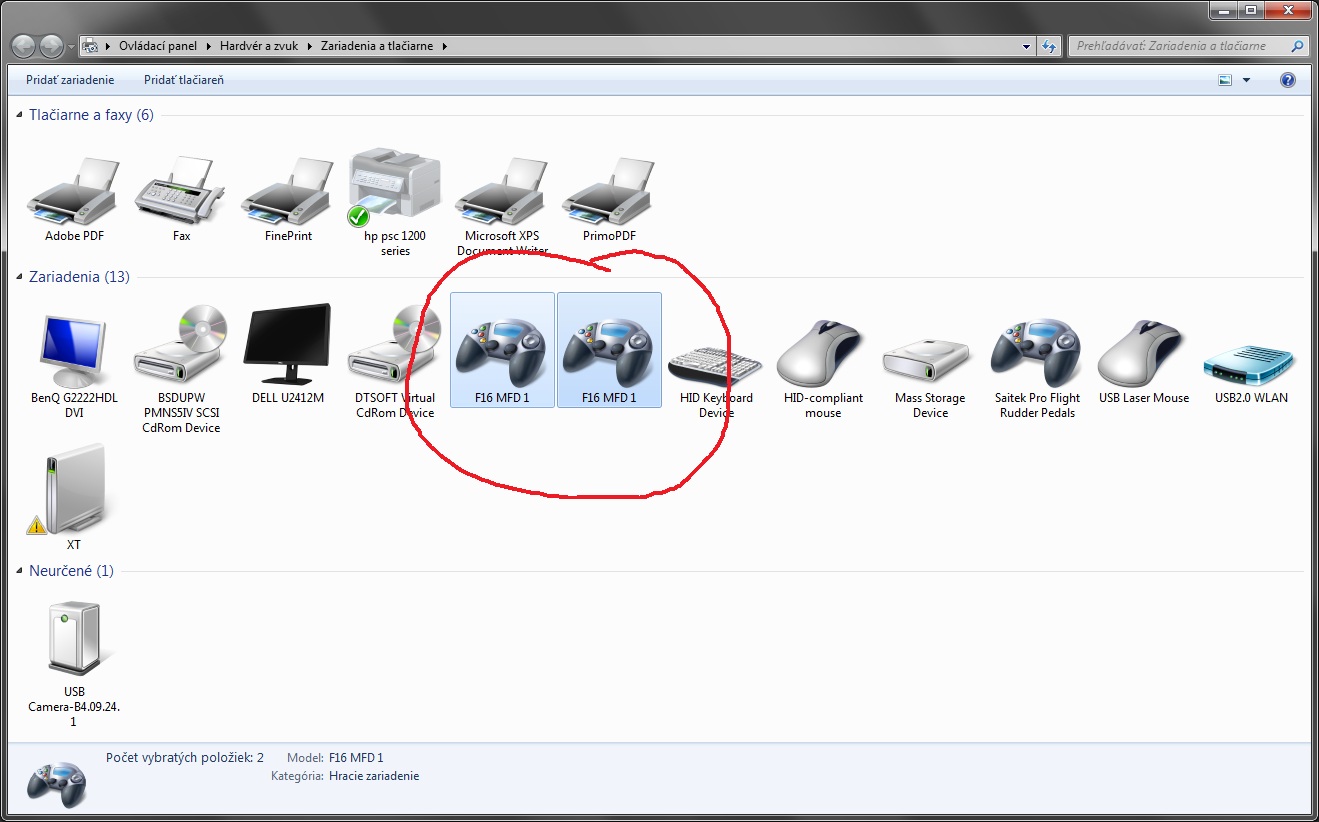This screenshot has width=1319, height=822.
Task: Open the address bar history dropdown
Action: click(x=1027, y=46)
